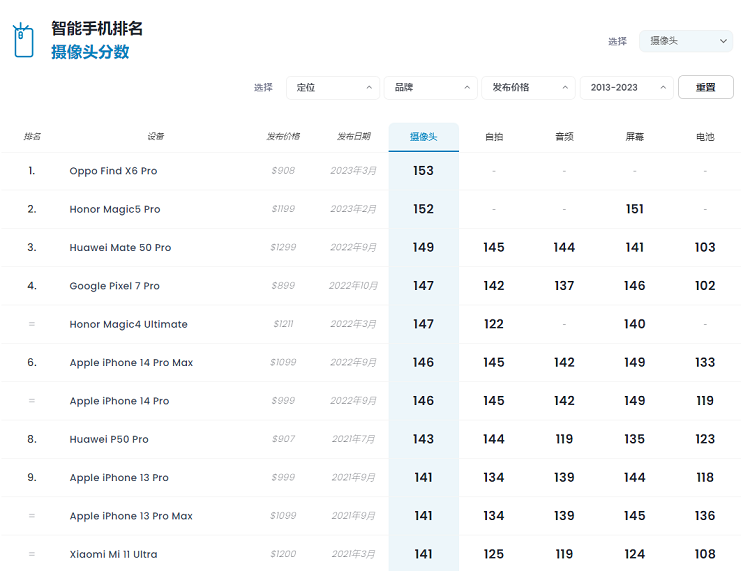Switch to the 电池 score tab

pyautogui.click(x=705, y=137)
